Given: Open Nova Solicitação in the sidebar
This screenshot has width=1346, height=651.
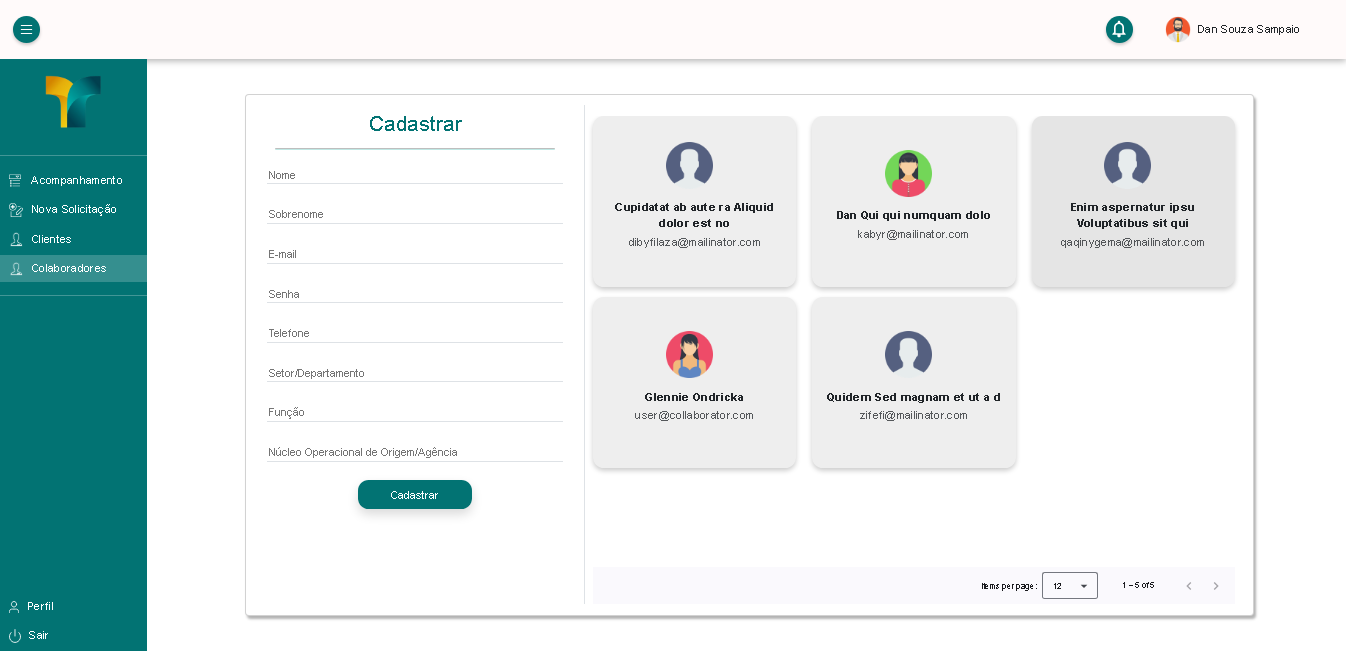Looking at the screenshot, I should (x=73, y=209).
